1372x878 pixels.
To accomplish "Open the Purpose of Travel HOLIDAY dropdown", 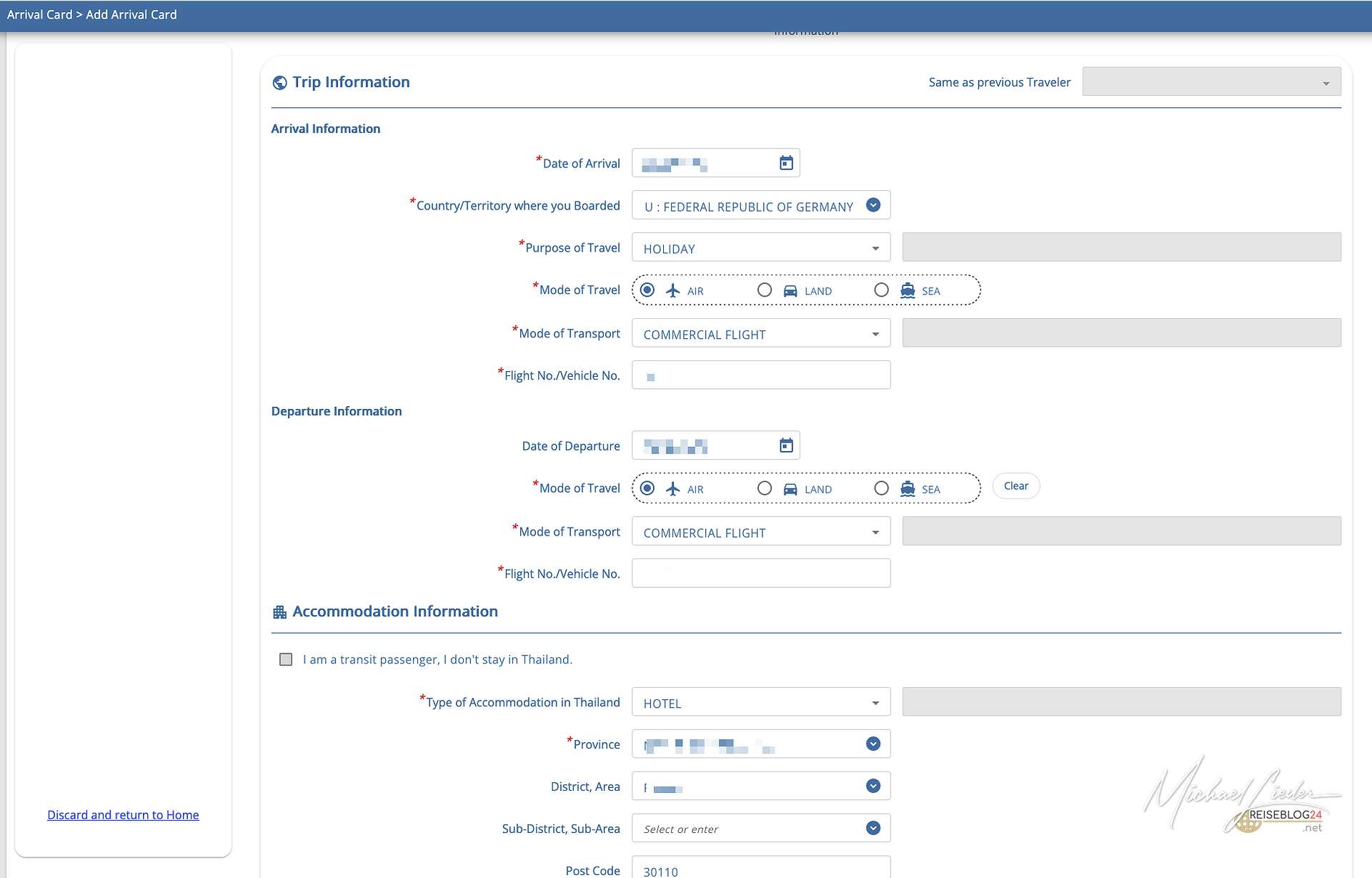I will point(760,248).
